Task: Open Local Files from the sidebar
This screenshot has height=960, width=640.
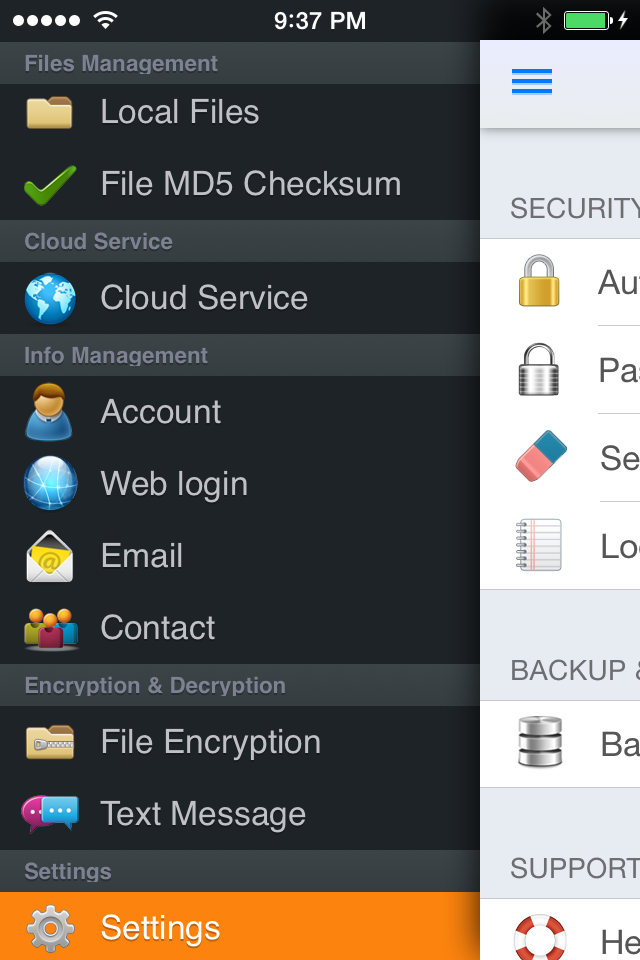Action: (180, 112)
